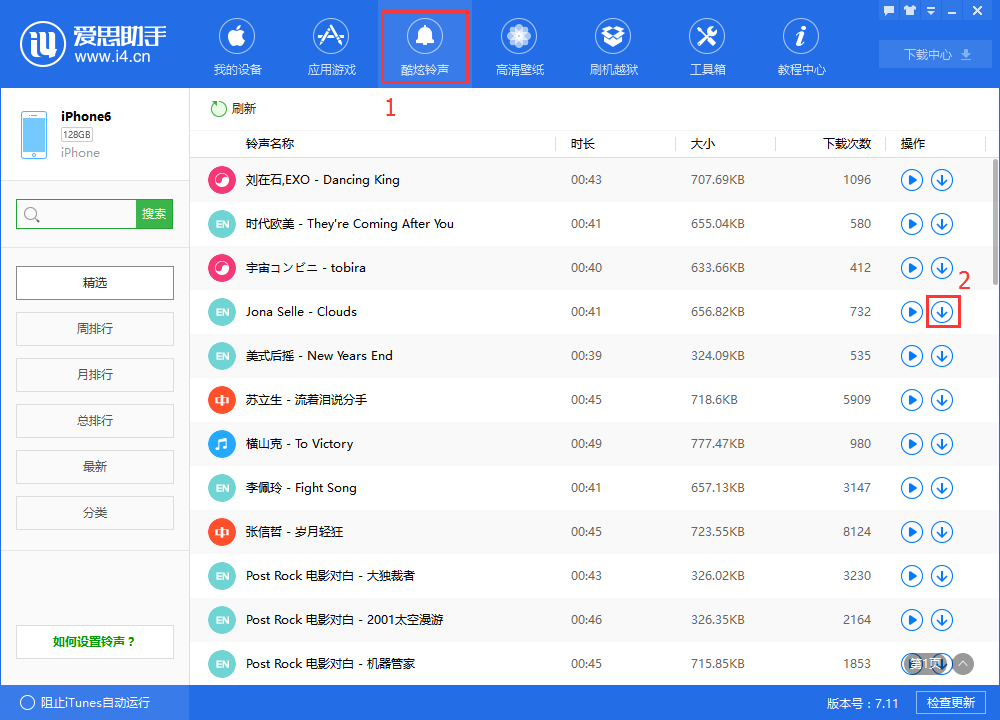Click the back-to-top arrow button
This screenshot has width=1000, height=720.
(x=962, y=663)
